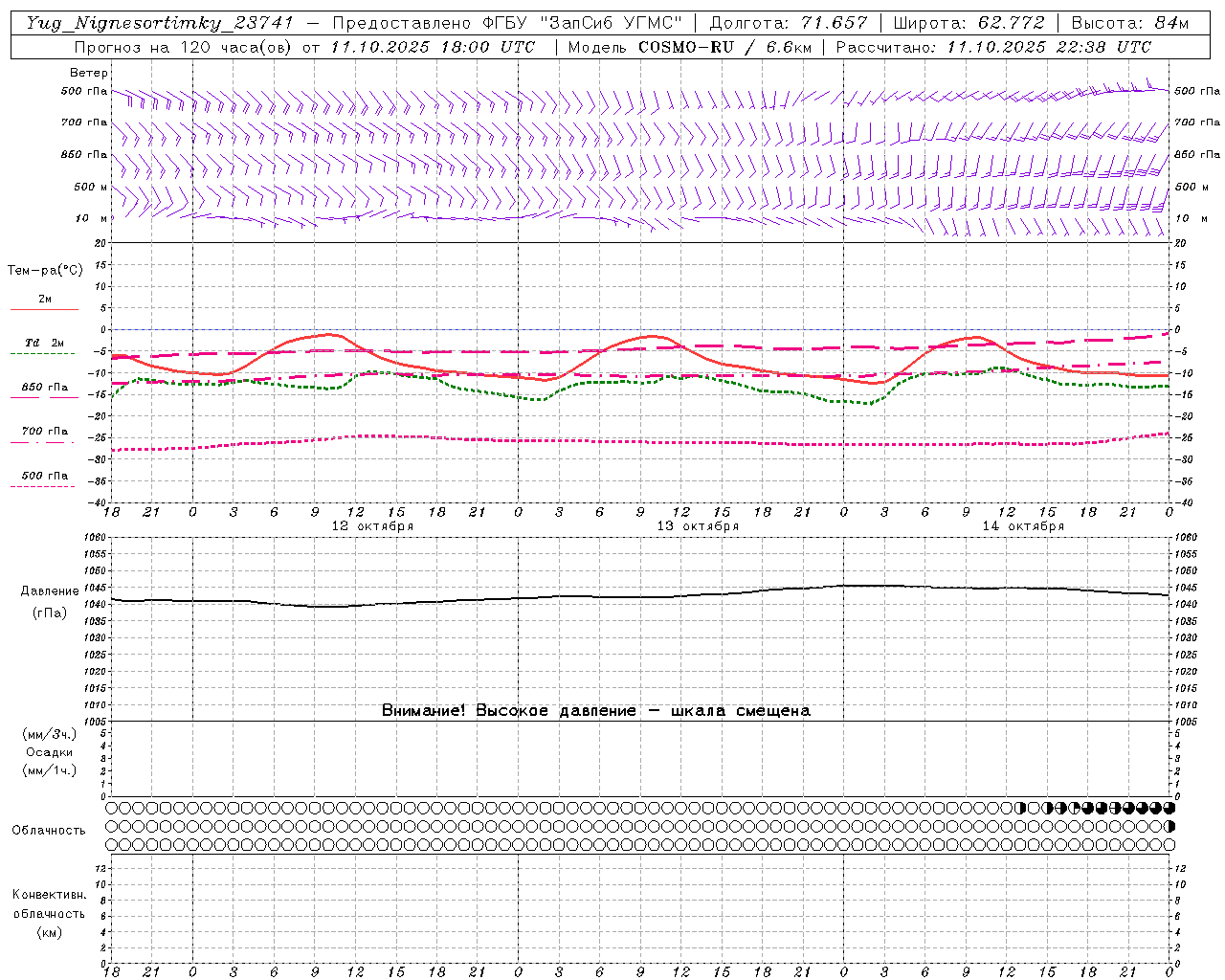The height and width of the screenshot is (980, 1225).
Task: Click the 12 октября date label
Action: click(372, 526)
